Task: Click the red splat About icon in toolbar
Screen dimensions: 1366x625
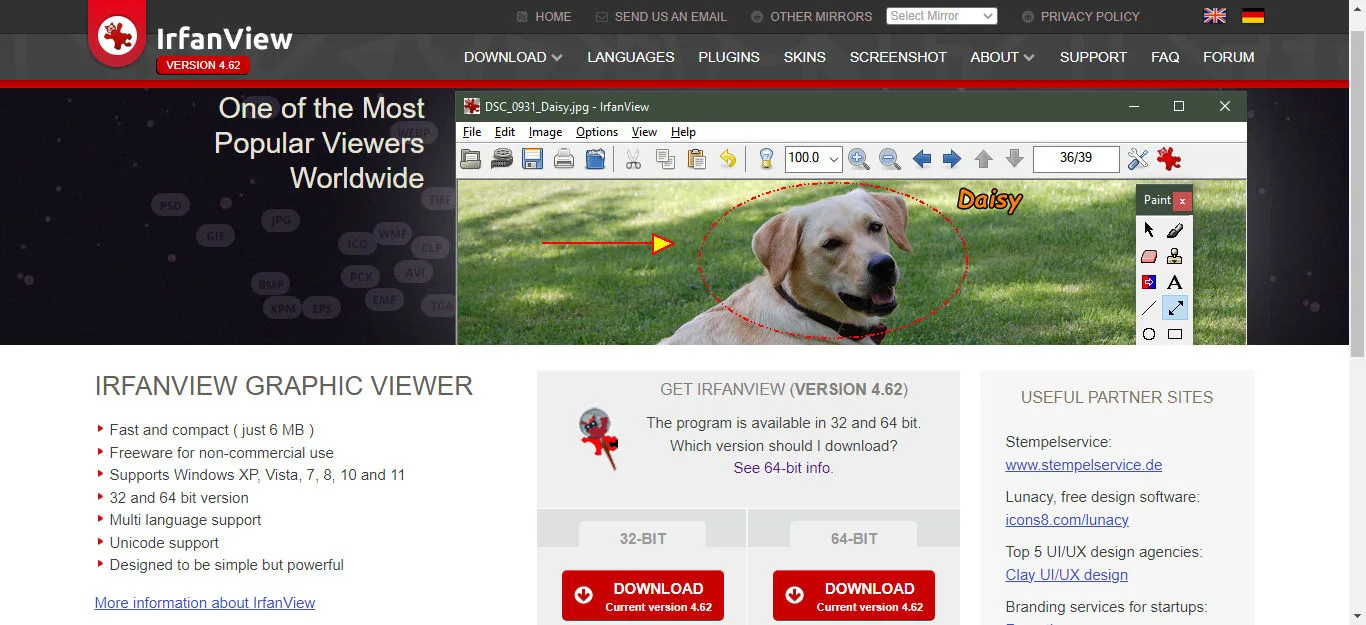Action: 1169,158
